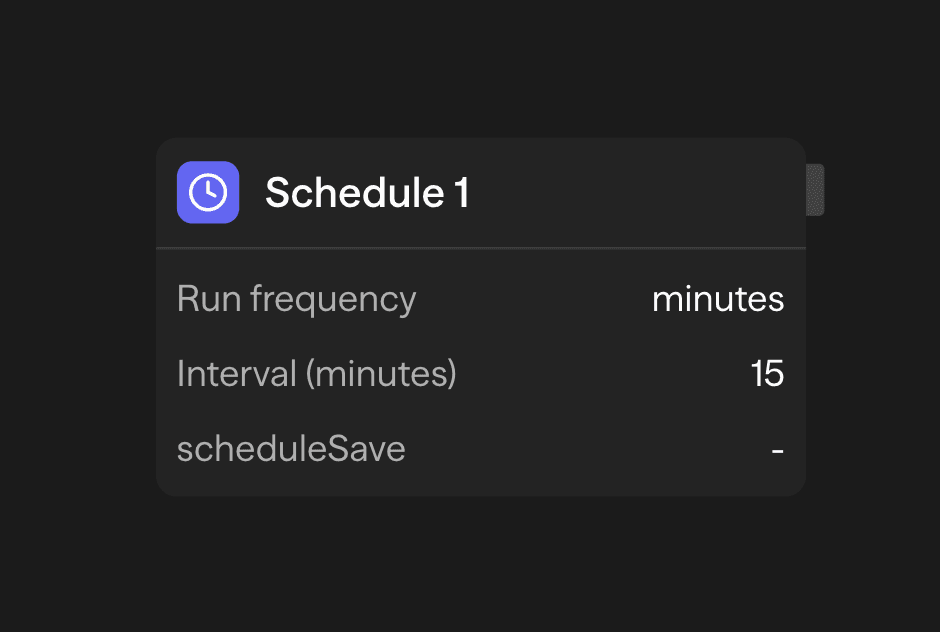Image resolution: width=940 pixels, height=632 pixels.
Task: Click the rounded icon left of the title
Action: [208, 191]
